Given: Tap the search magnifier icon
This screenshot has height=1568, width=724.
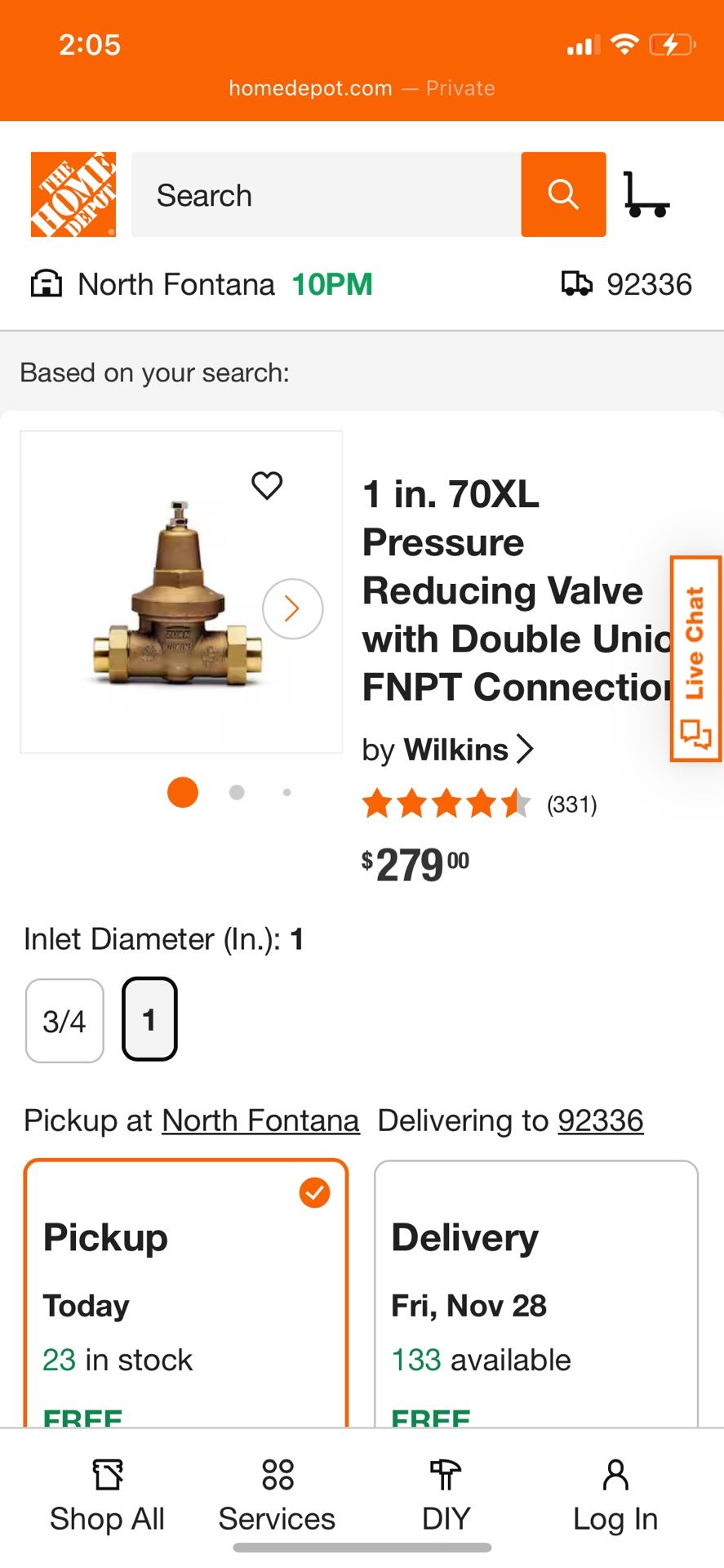Looking at the screenshot, I should (562, 194).
